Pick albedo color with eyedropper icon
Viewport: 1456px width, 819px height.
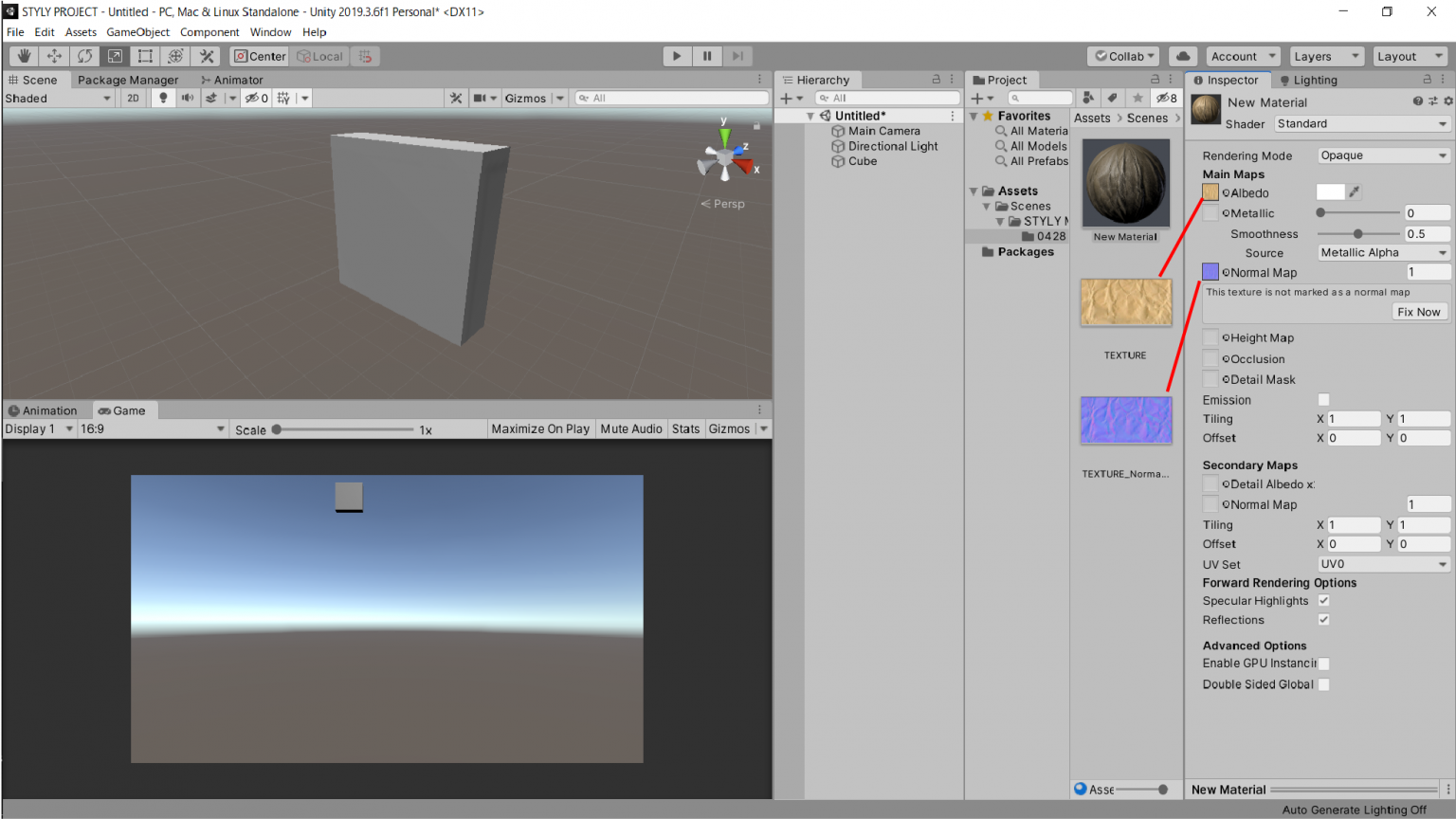(1355, 192)
